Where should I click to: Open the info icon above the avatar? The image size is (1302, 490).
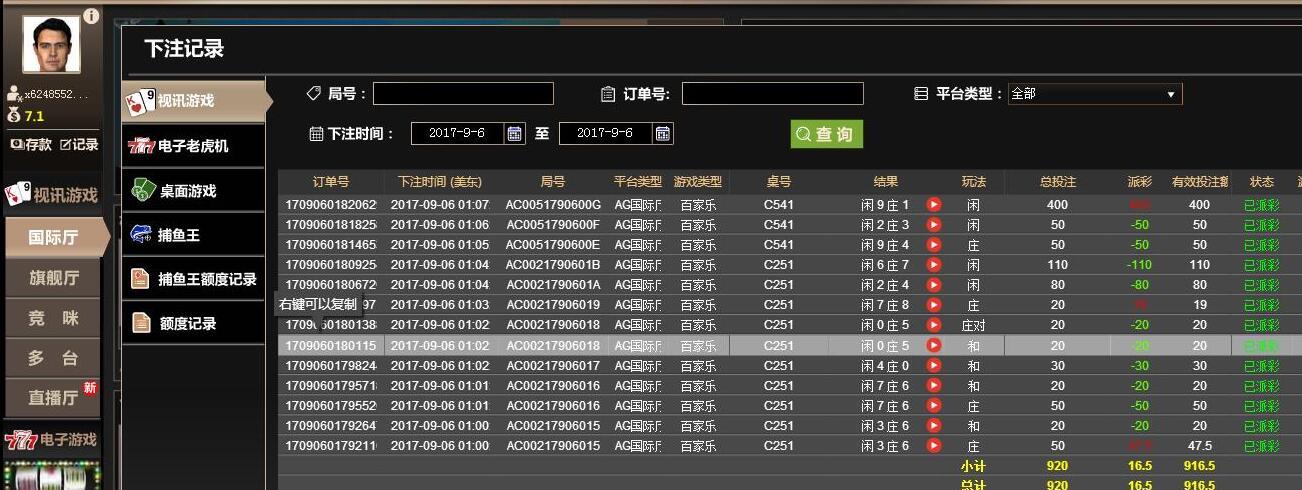(91, 16)
